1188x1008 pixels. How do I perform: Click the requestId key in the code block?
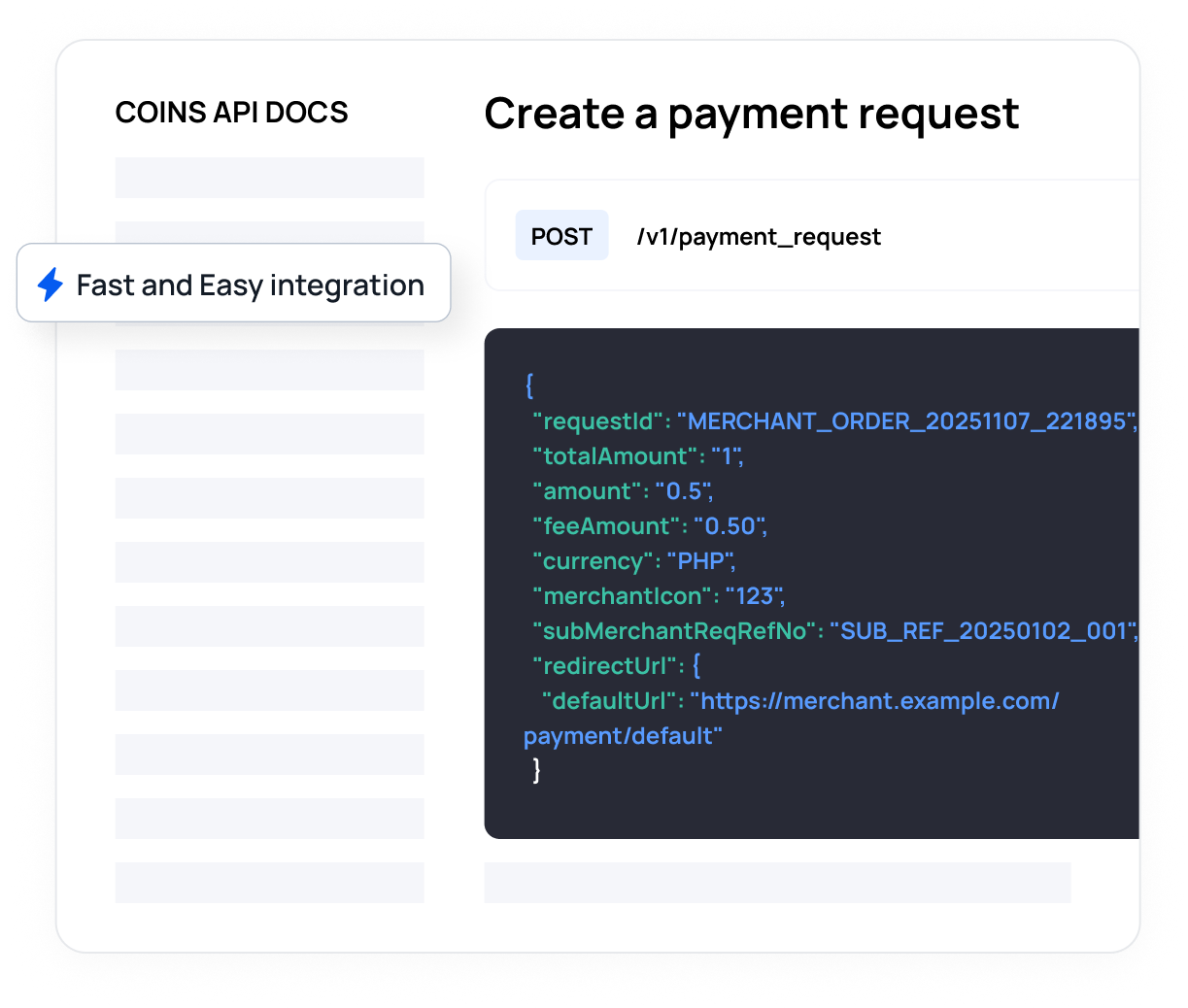[x=597, y=421]
